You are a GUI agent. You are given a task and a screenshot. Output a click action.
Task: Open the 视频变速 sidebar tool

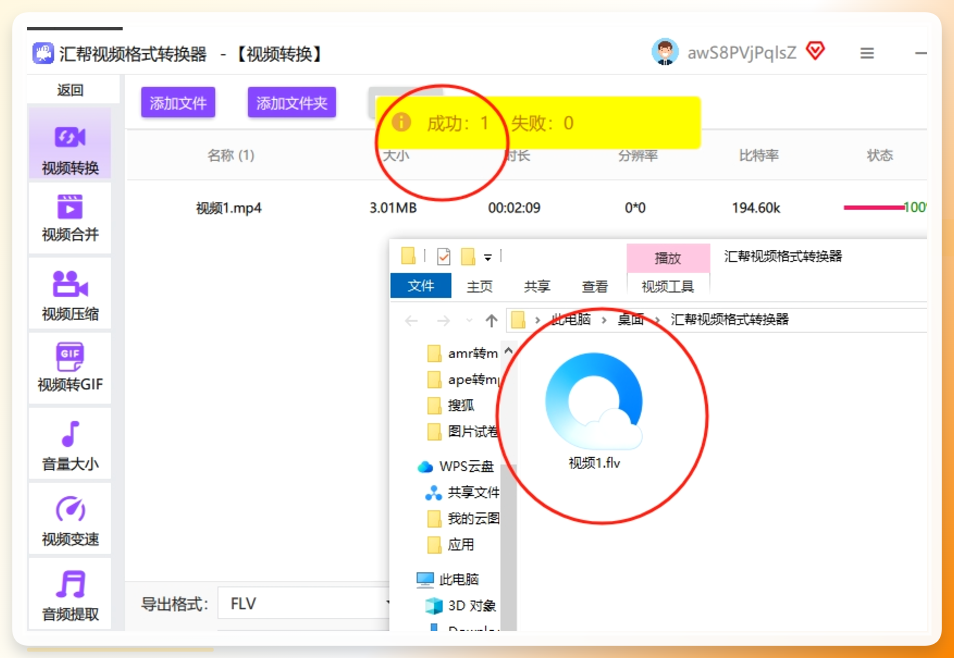coord(70,519)
